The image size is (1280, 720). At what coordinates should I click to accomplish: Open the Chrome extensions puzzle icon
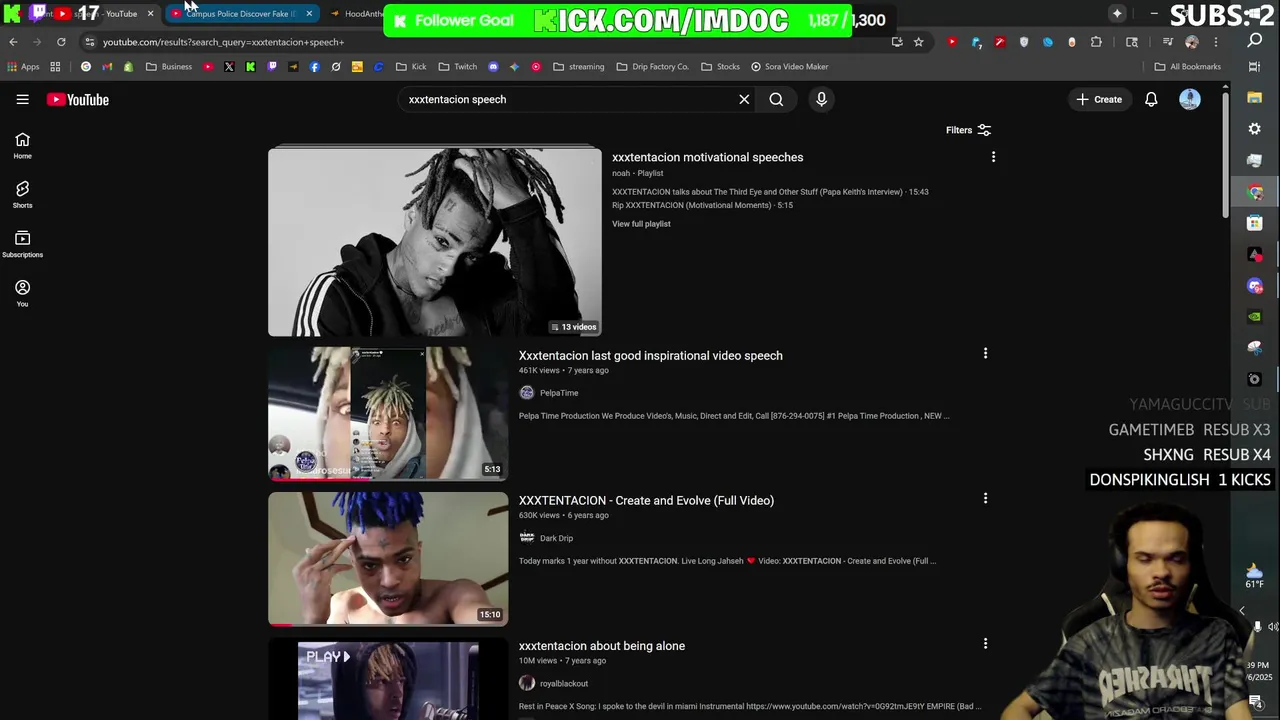[x=1096, y=42]
